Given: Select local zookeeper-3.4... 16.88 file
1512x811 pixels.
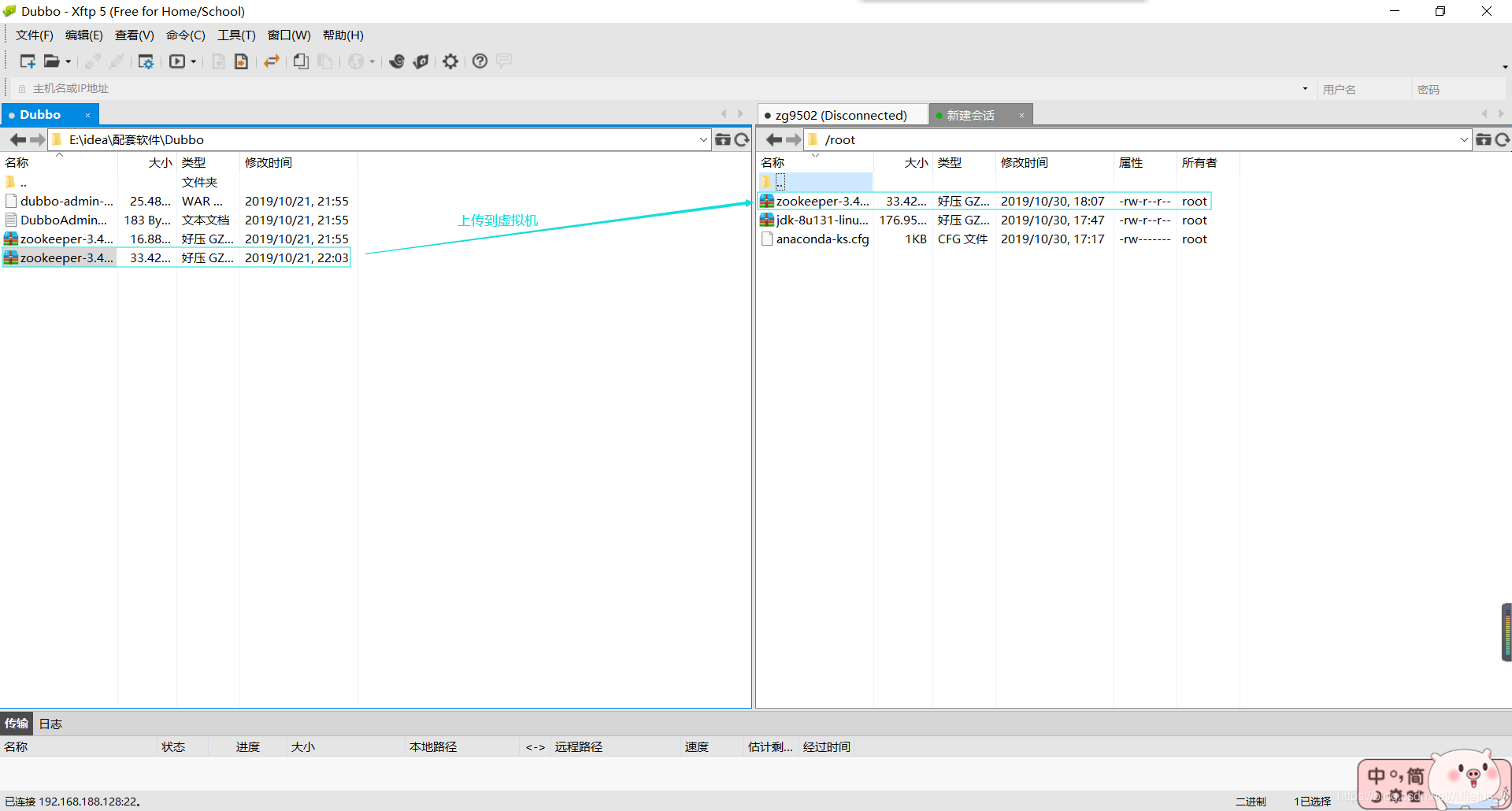Looking at the screenshot, I should pyautogui.click(x=176, y=239).
